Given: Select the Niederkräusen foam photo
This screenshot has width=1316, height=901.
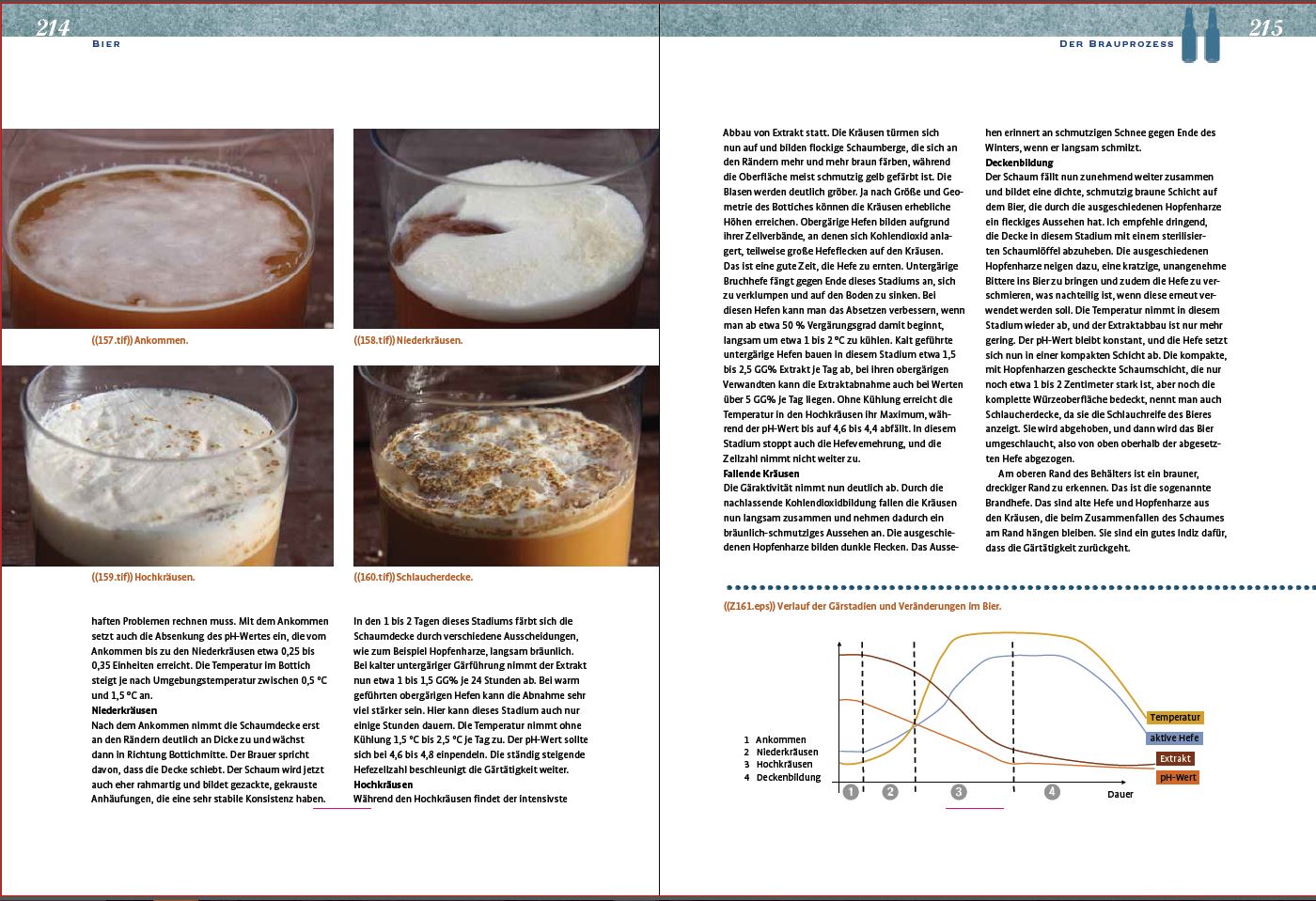Looking at the screenshot, I should pyautogui.click(x=506, y=228).
